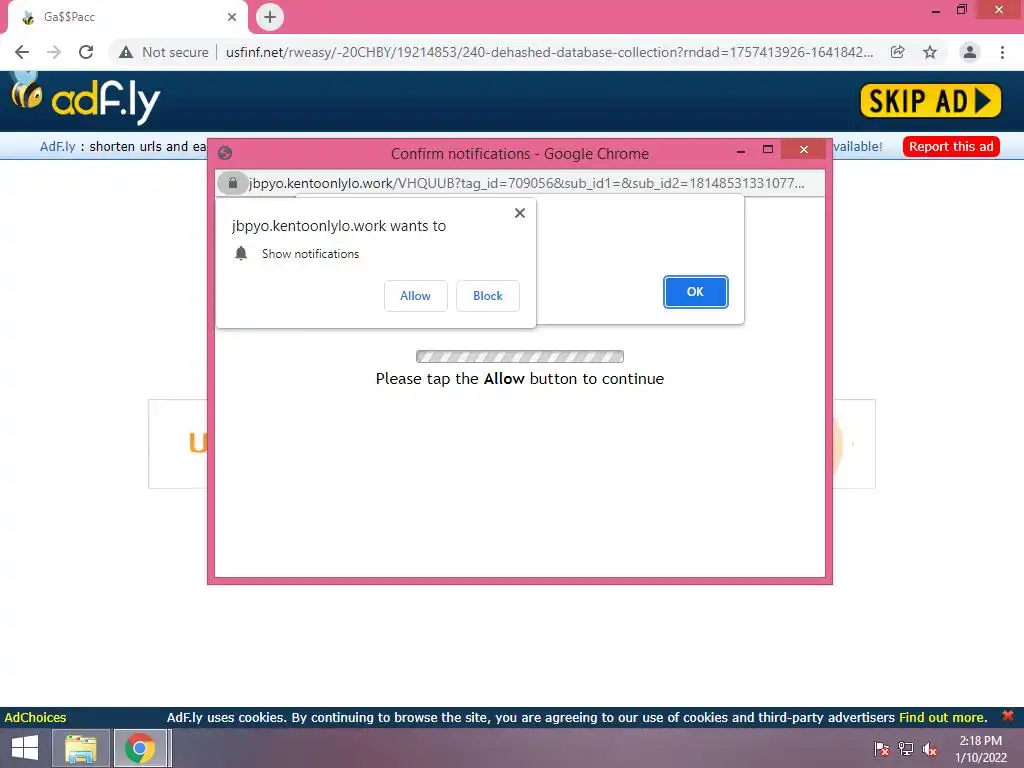The image size is (1024, 768).
Task: Click the SKIP AD button
Action: [931, 101]
